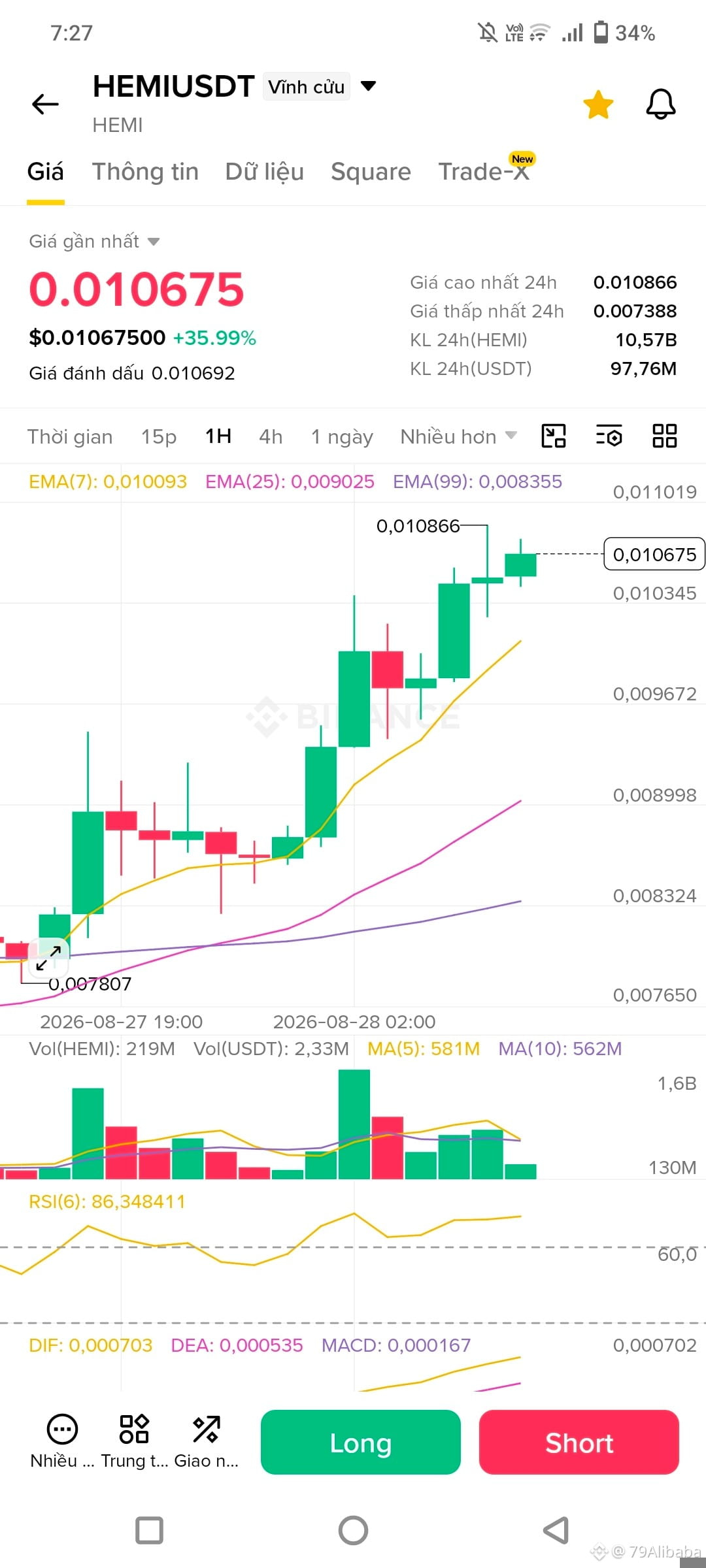Select the Thời gian chart view
Viewport: 706px width, 1568px height.
70,436
